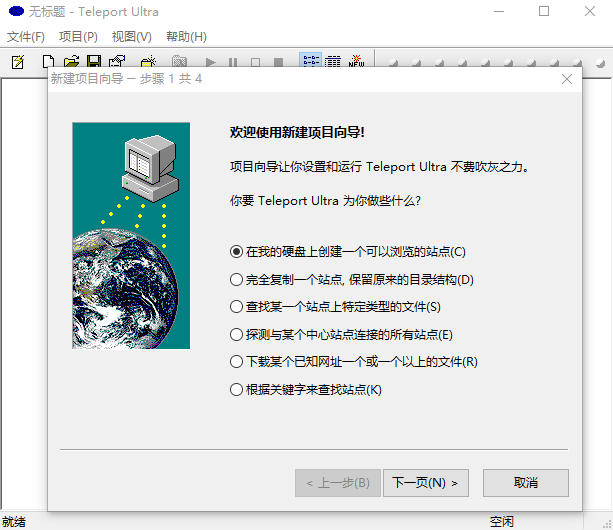This screenshot has height=530, width=613.
Task: Close the 新建项目向导 dialog
Action: 567,79
